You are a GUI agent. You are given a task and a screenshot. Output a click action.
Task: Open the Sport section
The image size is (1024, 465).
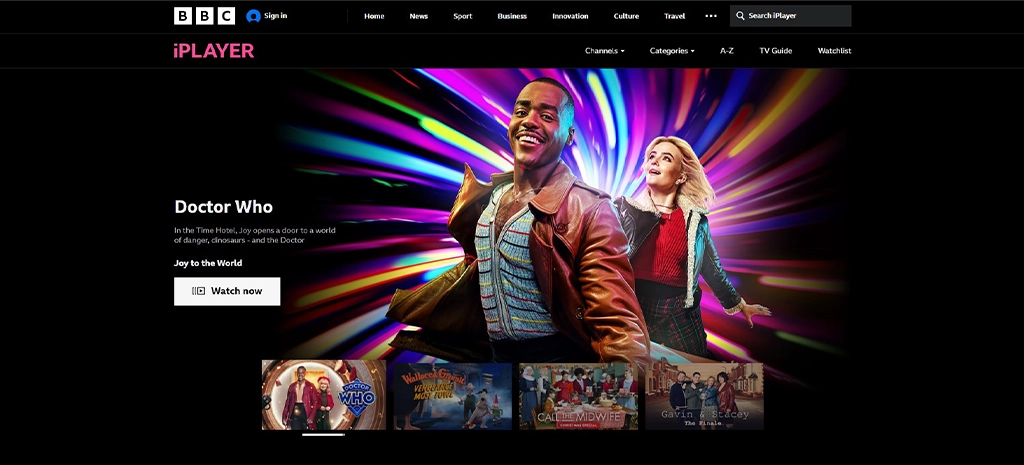click(462, 16)
